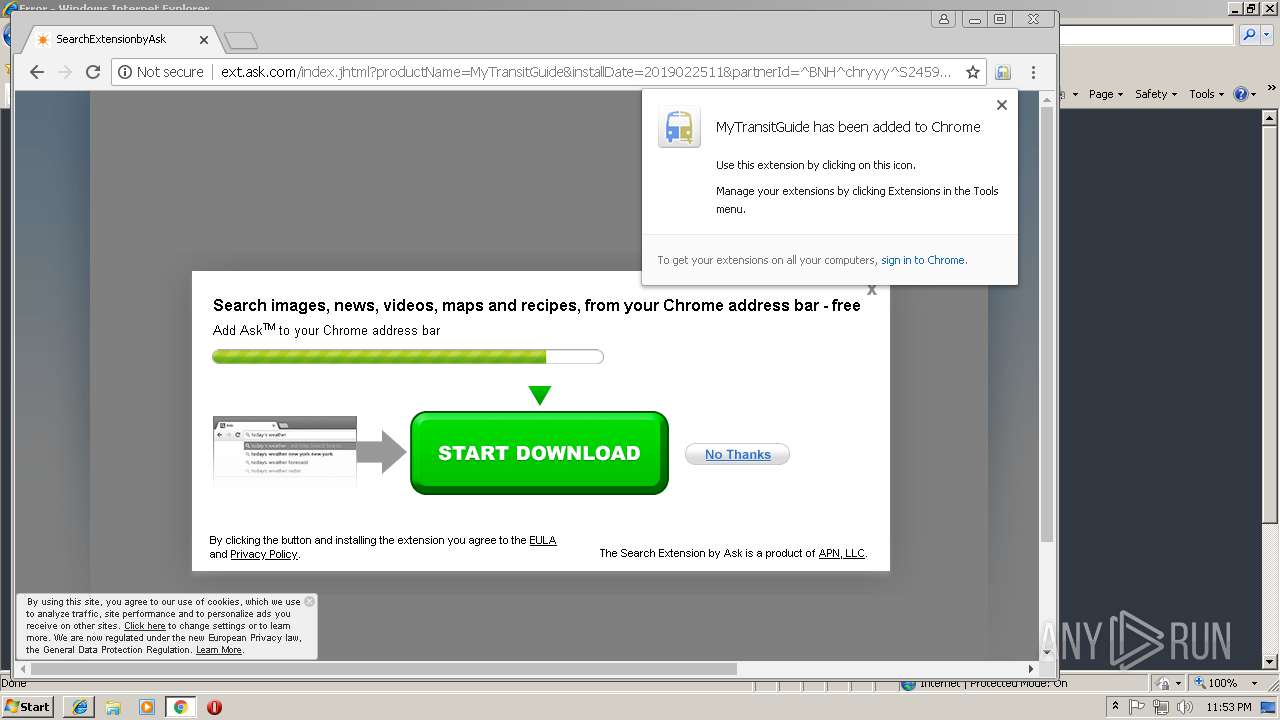The height and width of the screenshot is (720, 1280).
Task: Click 'Click here' link in cookie notice
Action: point(144,626)
